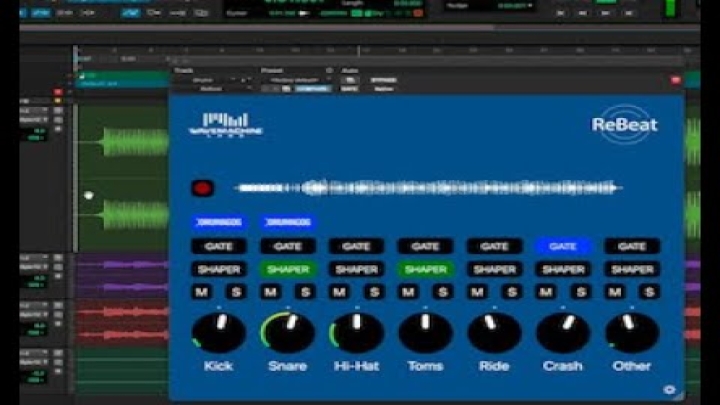Mute the Kick channel

click(202, 292)
